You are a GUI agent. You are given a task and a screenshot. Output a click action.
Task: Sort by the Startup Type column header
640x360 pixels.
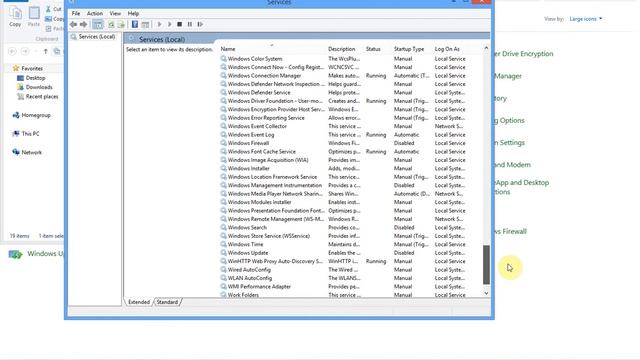(x=409, y=49)
